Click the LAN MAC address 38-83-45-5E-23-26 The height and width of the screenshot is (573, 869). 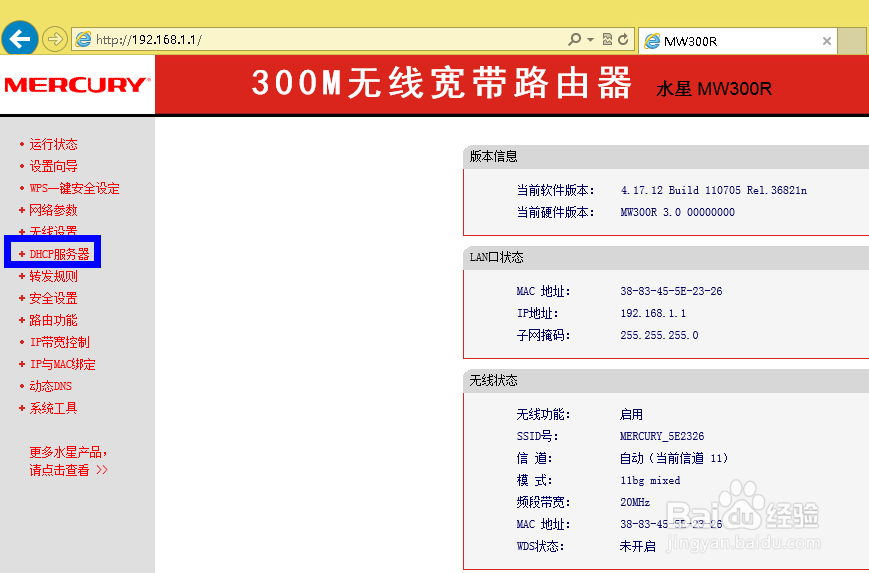[671, 291]
